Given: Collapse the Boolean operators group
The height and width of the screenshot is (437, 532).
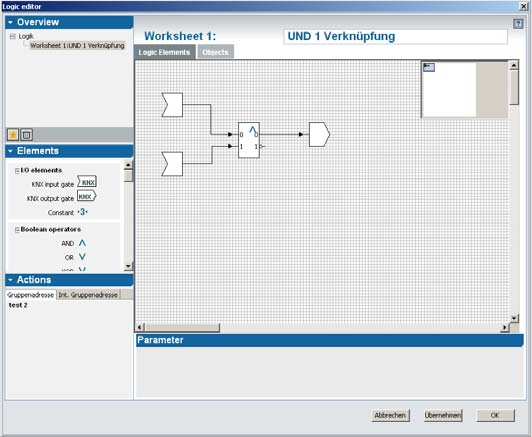Looking at the screenshot, I should point(17,230).
